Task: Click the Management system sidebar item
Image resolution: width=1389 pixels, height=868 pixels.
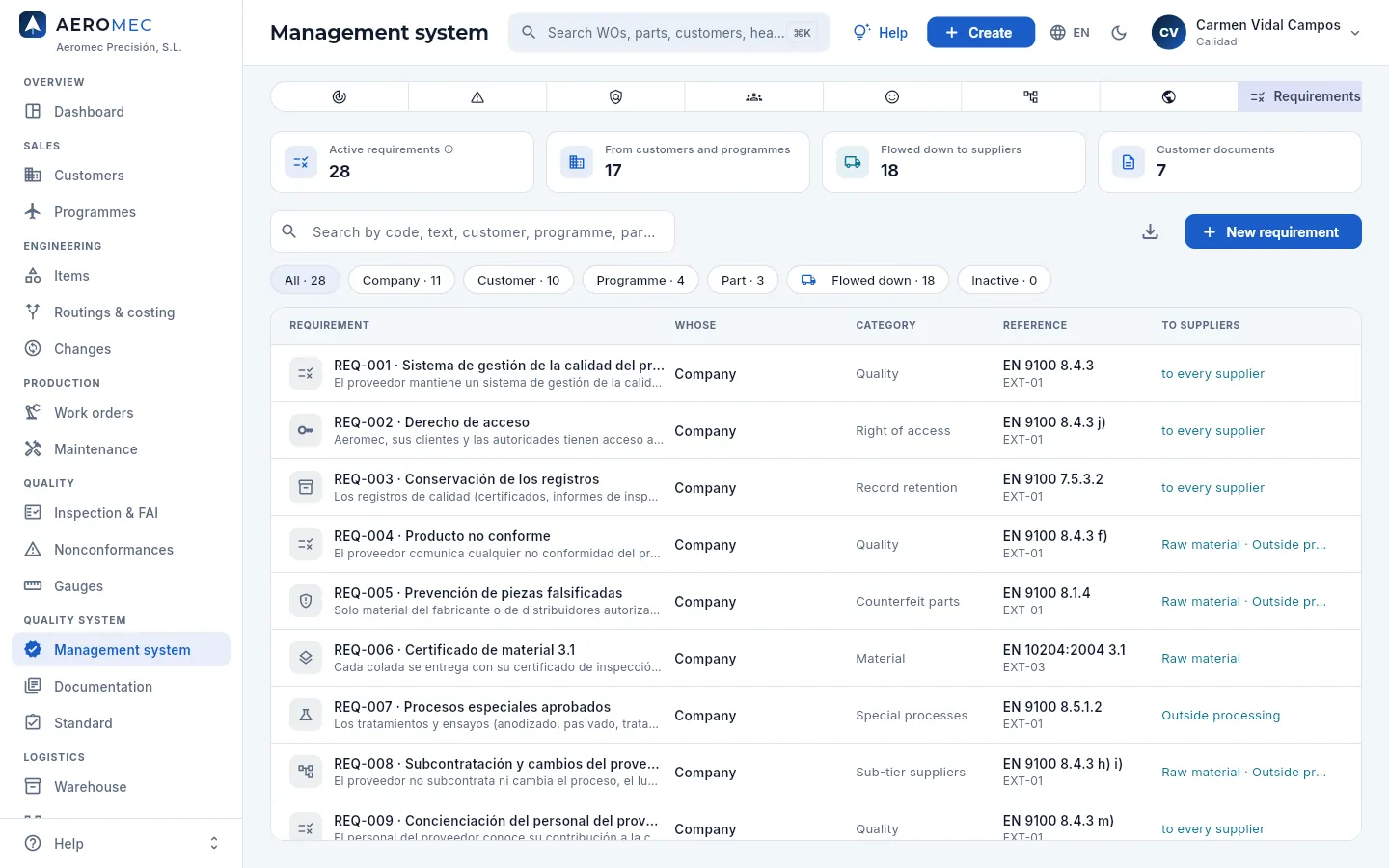Action: (x=121, y=650)
